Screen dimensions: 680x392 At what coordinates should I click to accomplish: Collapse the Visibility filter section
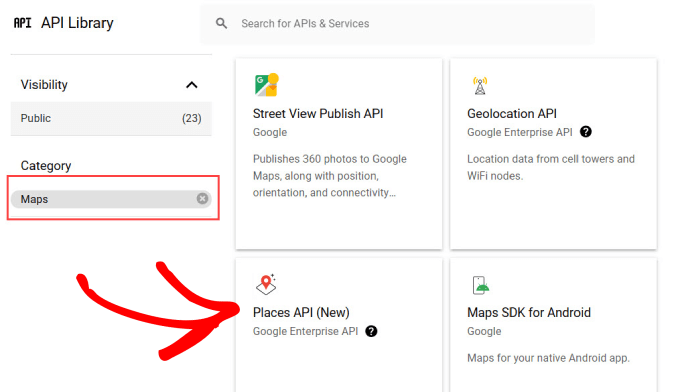tap(192, 85)
